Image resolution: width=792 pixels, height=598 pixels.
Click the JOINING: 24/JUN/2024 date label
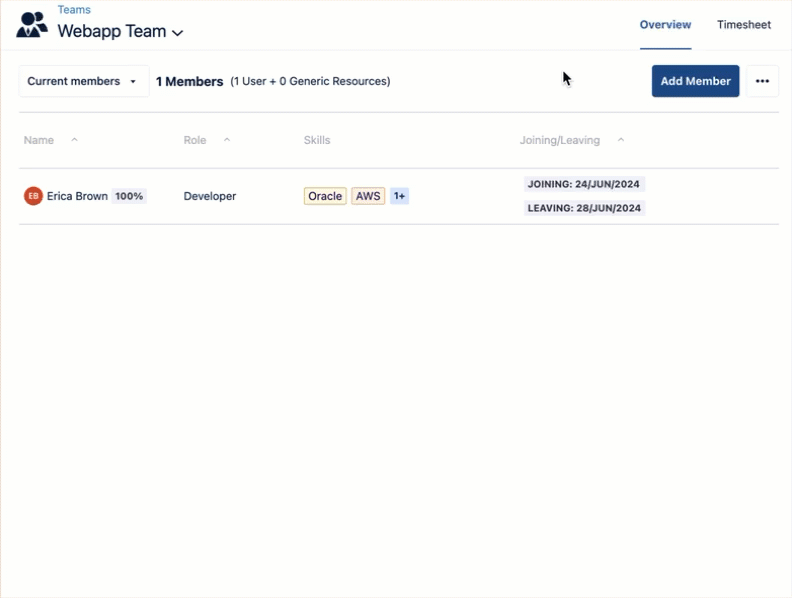pyautogui.click(x=584, y=184)
